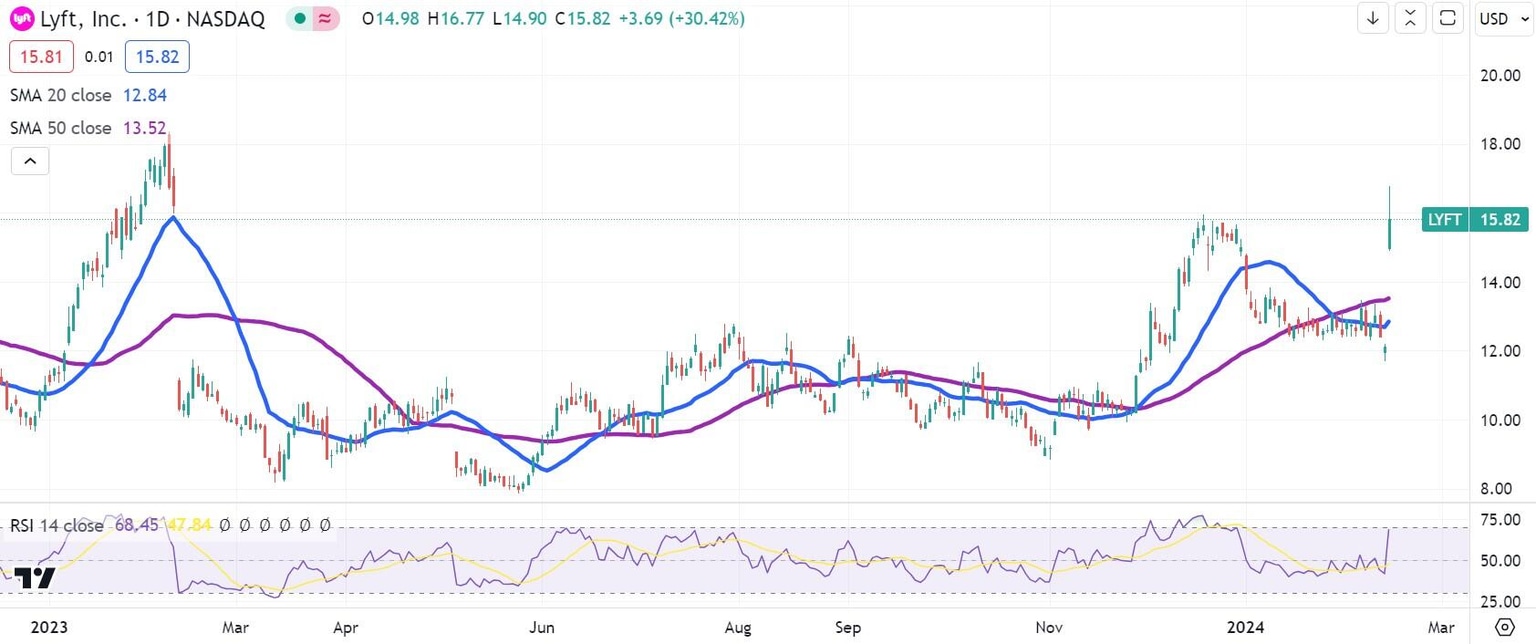Click the Aug time axis label
Screen dimensions: 1536x644
pos(737,627)
